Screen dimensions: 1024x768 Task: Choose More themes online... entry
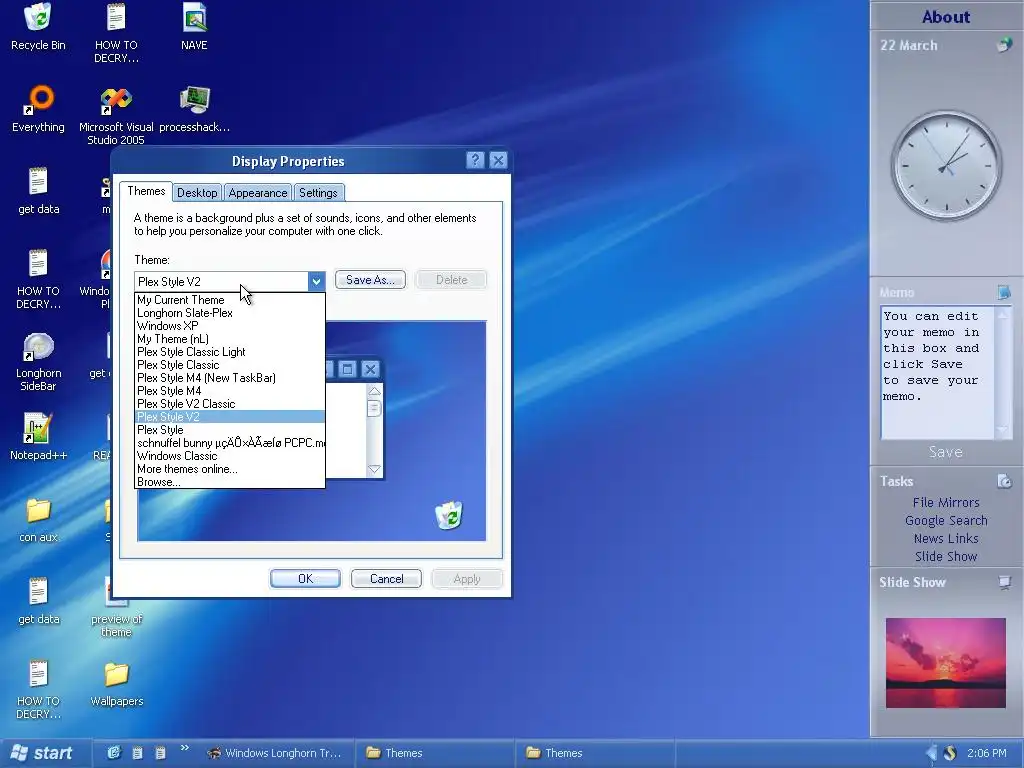(229, 469)
